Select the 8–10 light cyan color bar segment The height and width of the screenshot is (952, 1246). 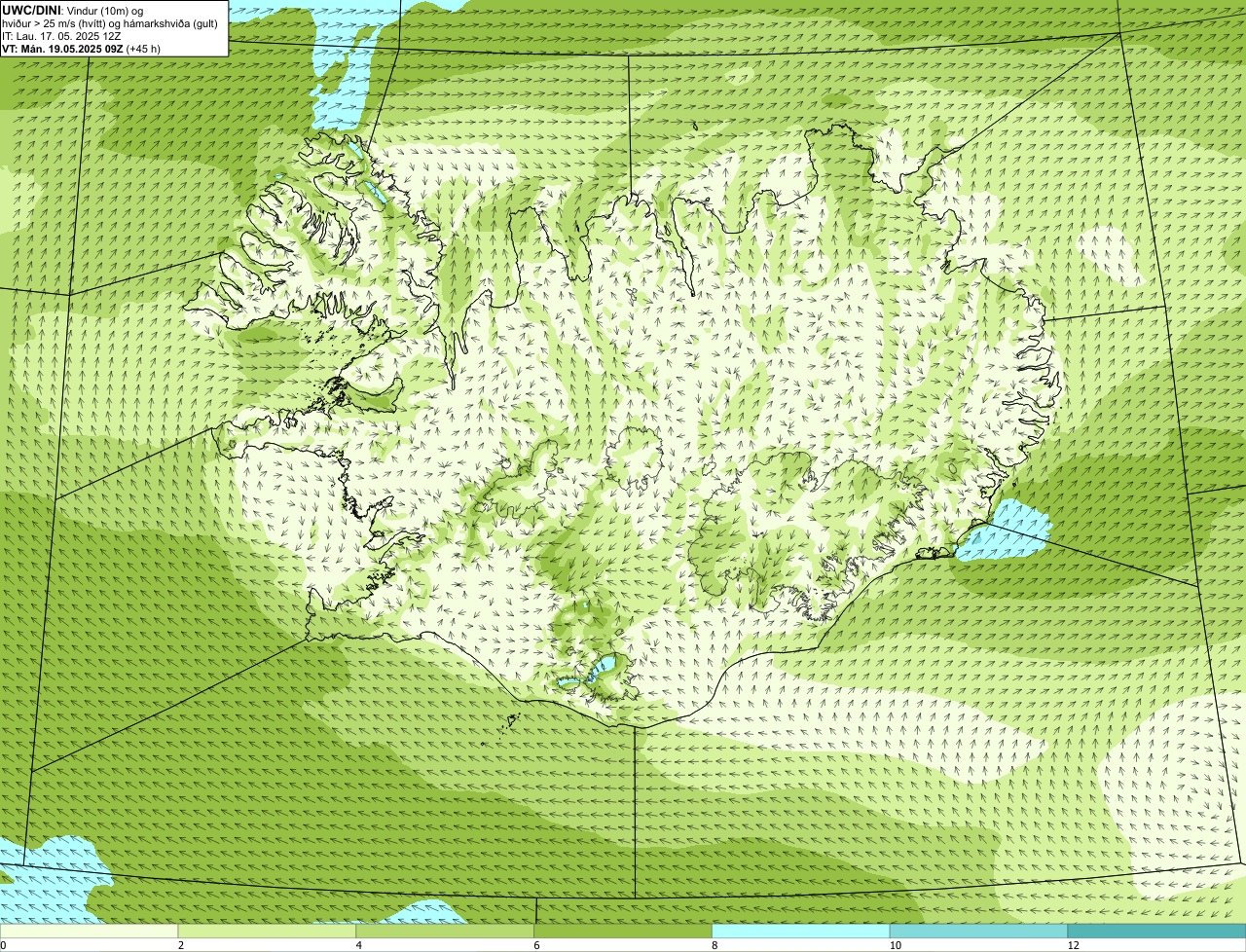[x=801, y=932]
